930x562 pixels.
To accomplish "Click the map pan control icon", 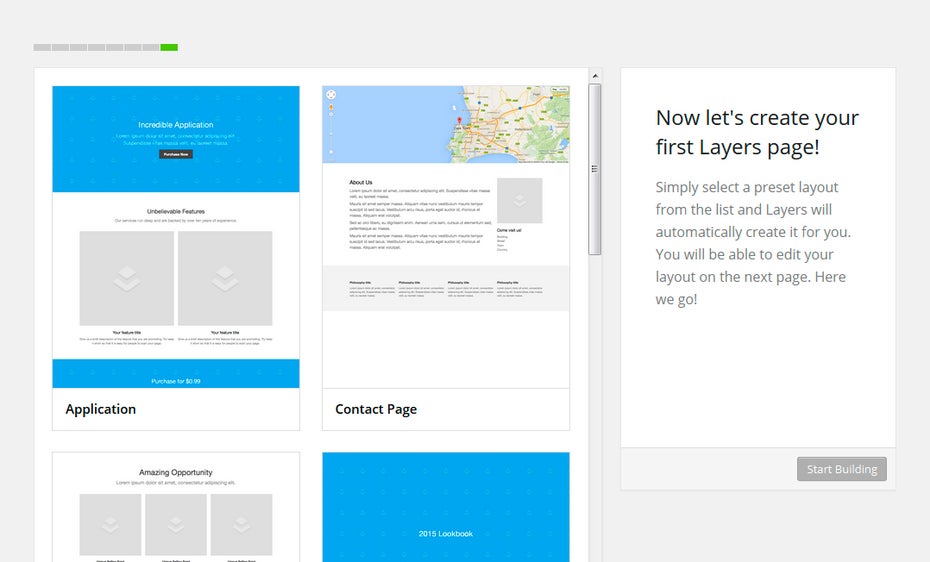I will [331, 95].
